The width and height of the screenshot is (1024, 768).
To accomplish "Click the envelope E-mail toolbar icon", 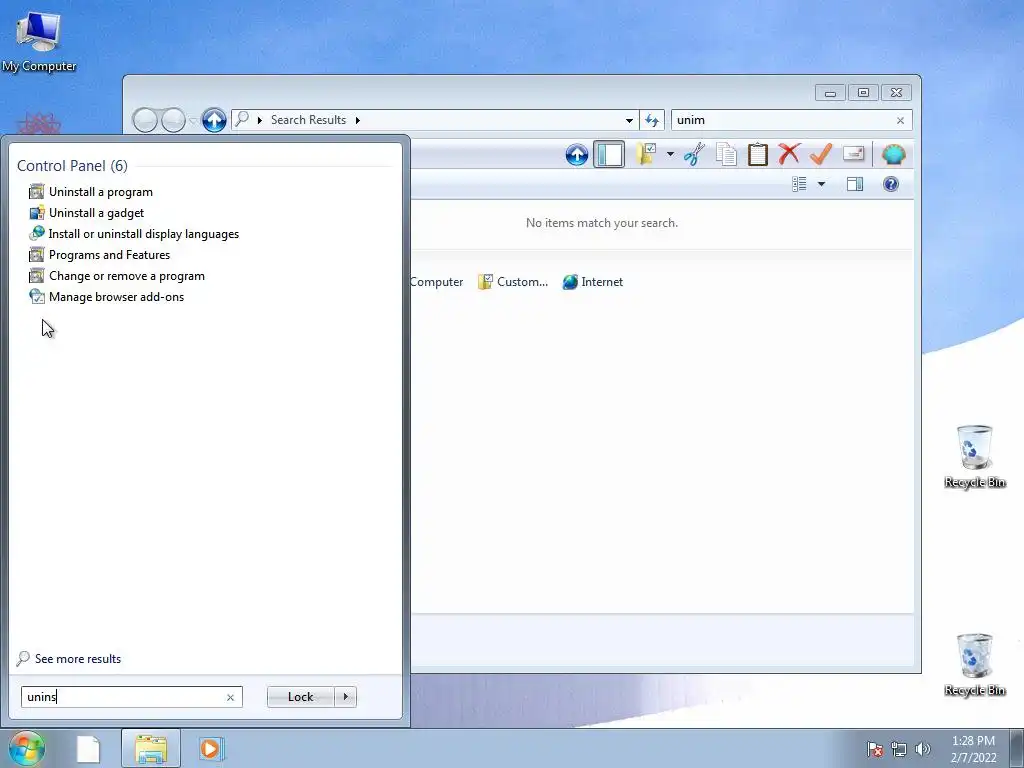I will (854, 154).
